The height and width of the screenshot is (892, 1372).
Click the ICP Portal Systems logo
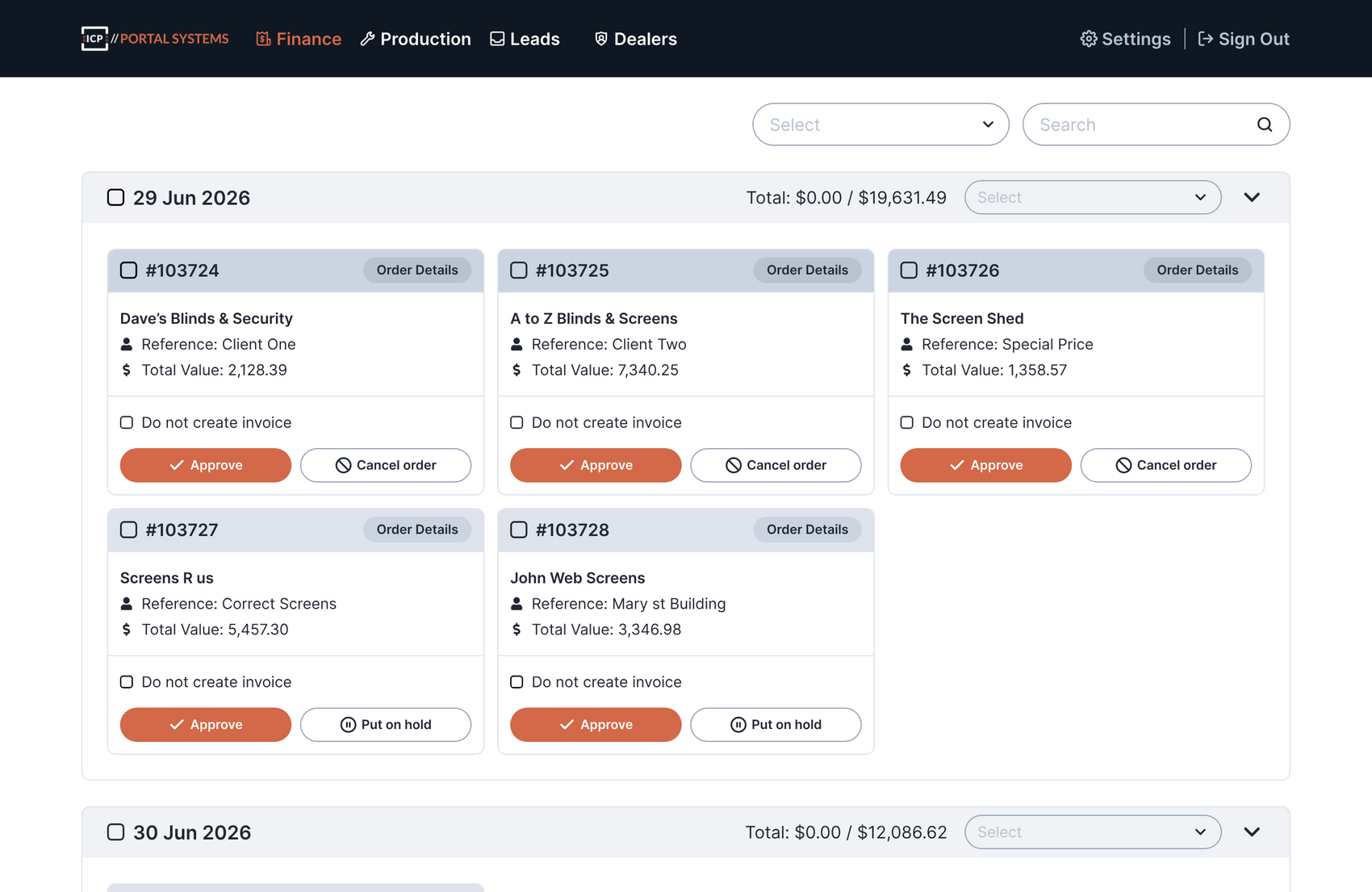[x=155, y=39]
